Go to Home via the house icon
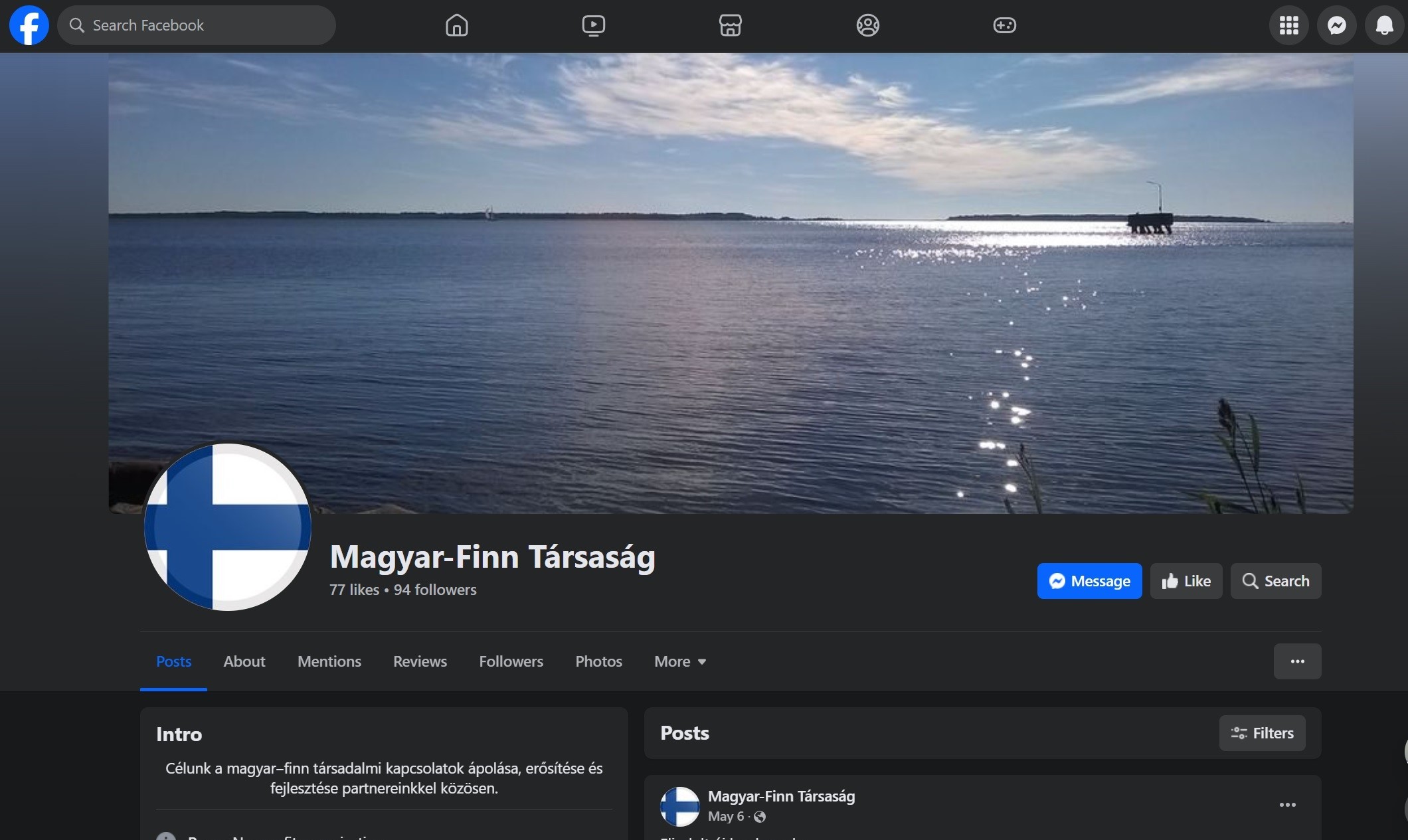Image resolution: width=1408 pixels, height=840 pixels. [457, 25]
